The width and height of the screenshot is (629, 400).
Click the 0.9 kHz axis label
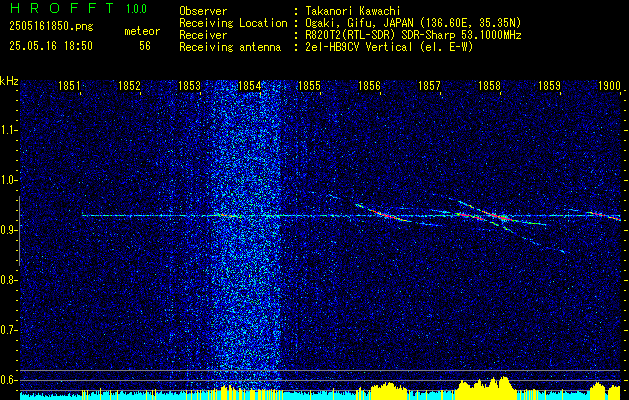click(x=8, y=230)
